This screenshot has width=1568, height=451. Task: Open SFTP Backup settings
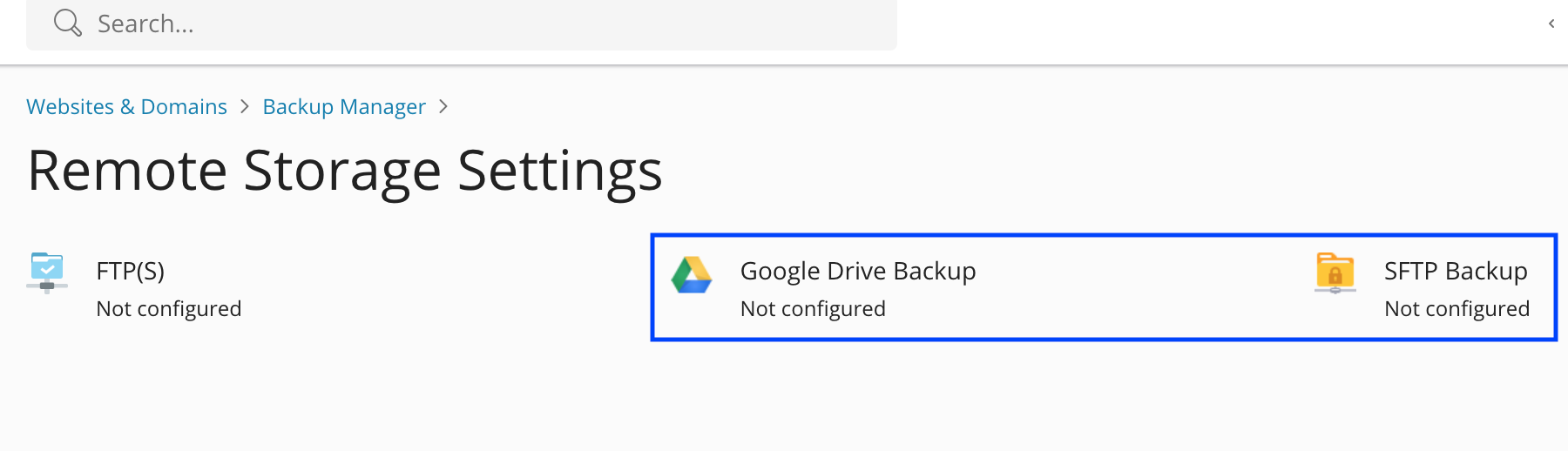[x=1455, y=271]
